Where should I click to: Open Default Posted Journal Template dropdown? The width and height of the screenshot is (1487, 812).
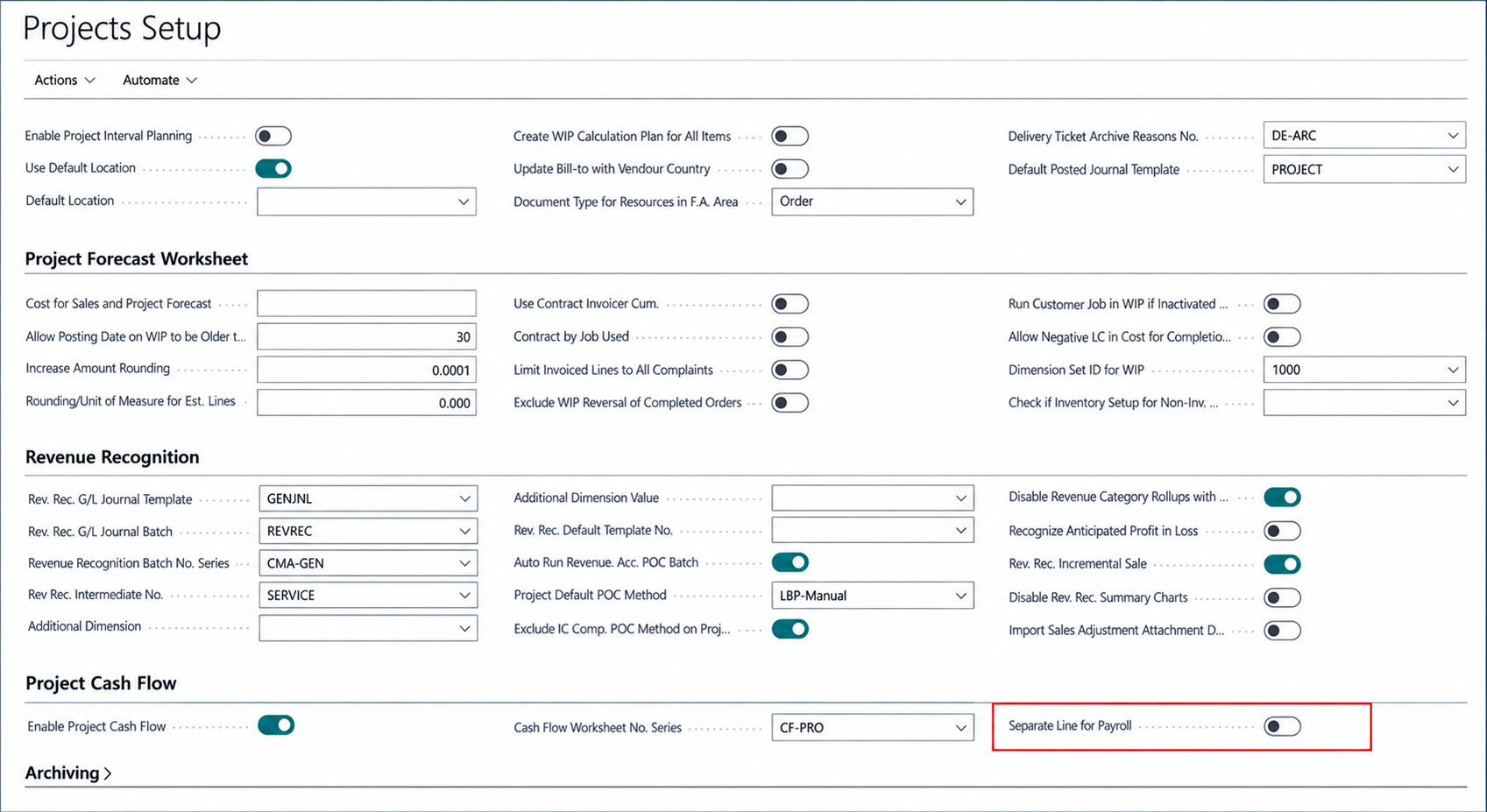(x=1364, y=169)
